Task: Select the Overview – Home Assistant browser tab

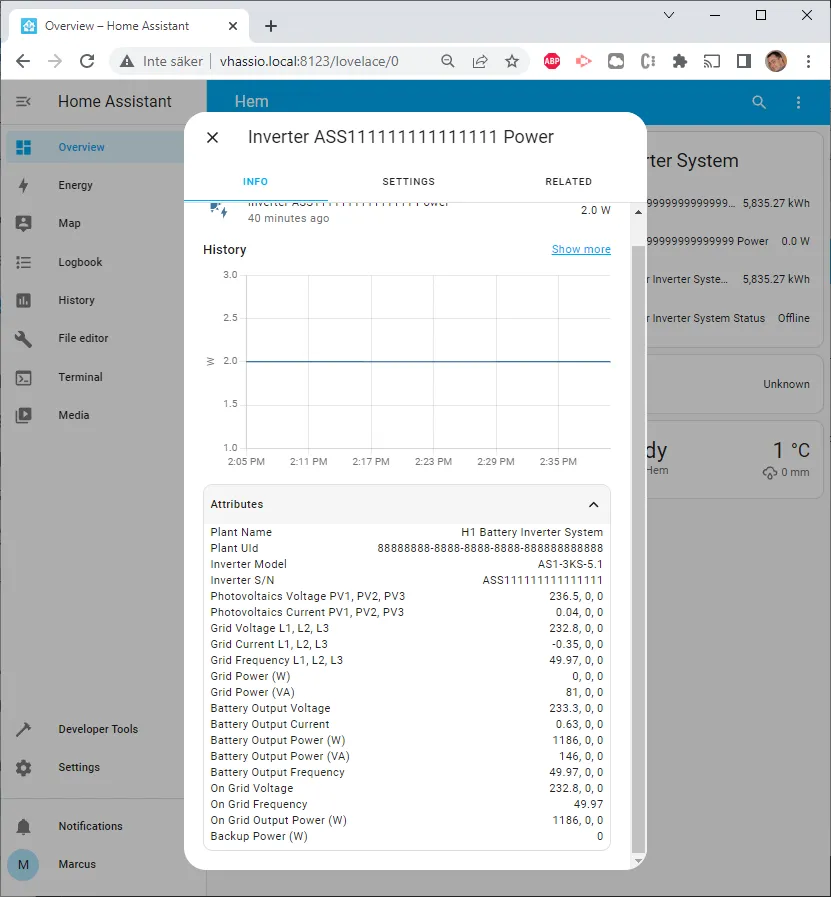Action: coord(129,26)
